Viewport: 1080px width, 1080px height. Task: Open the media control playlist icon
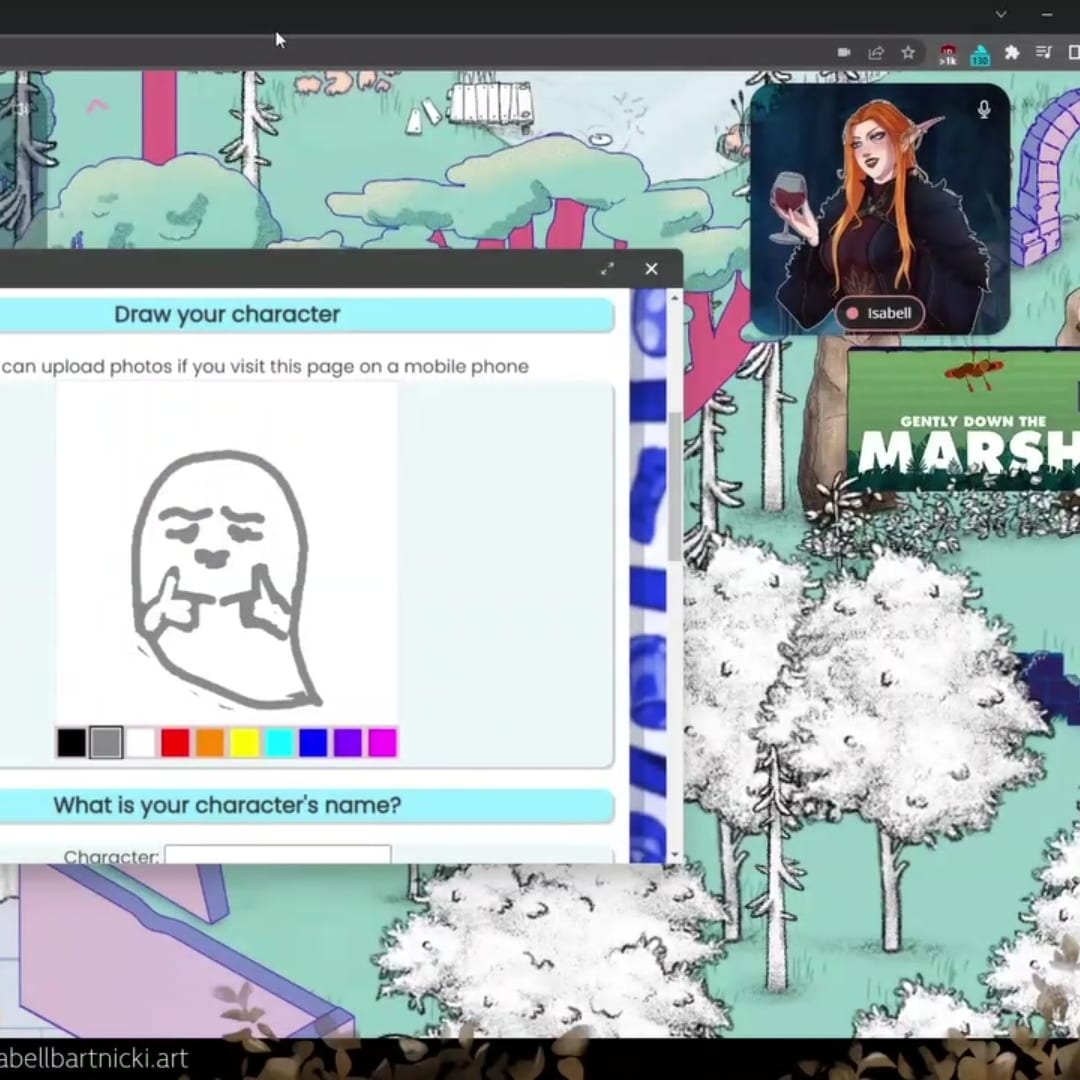tap(1043, 52)
